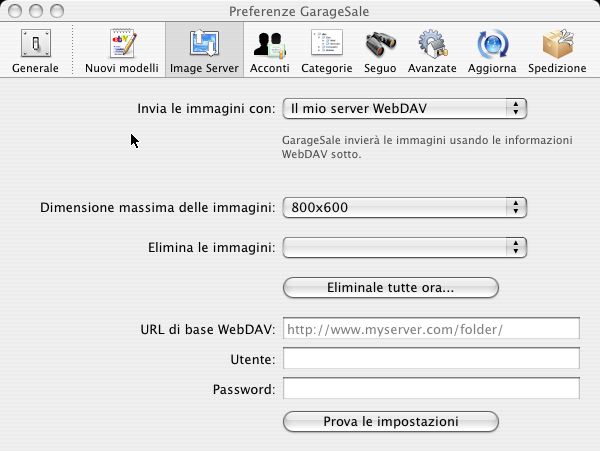The height and width of the screenshot is (451, 600).
Task: Open the Categorie preferences pane
Action: click(326, 51)
